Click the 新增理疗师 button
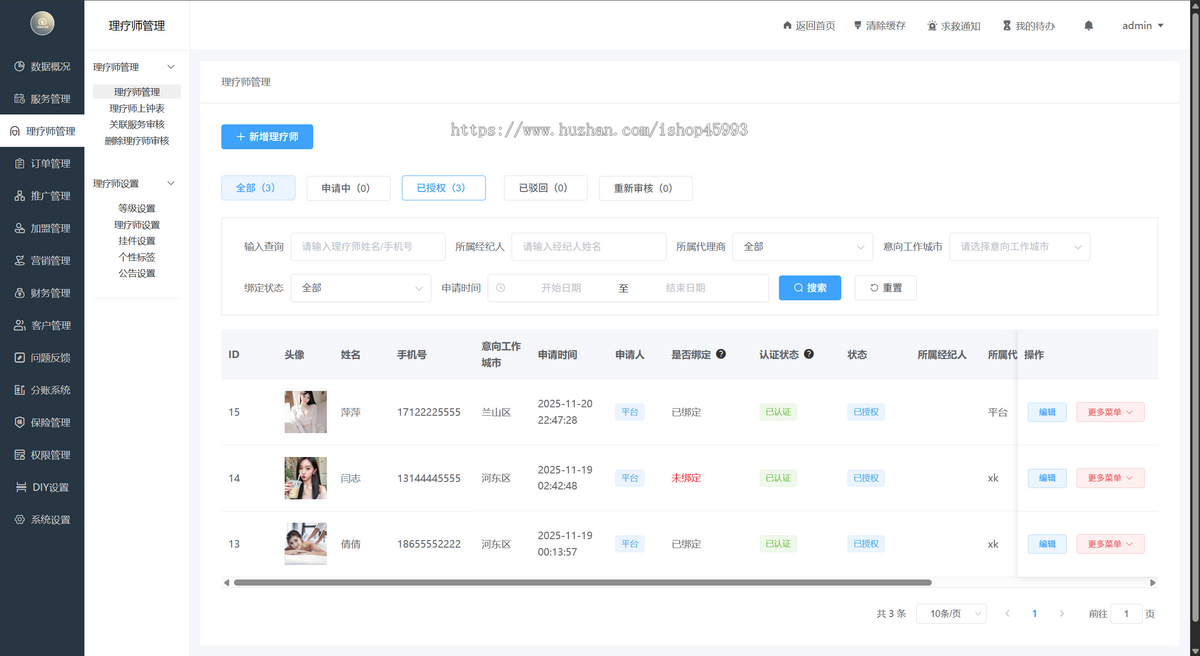 [267, 137]
